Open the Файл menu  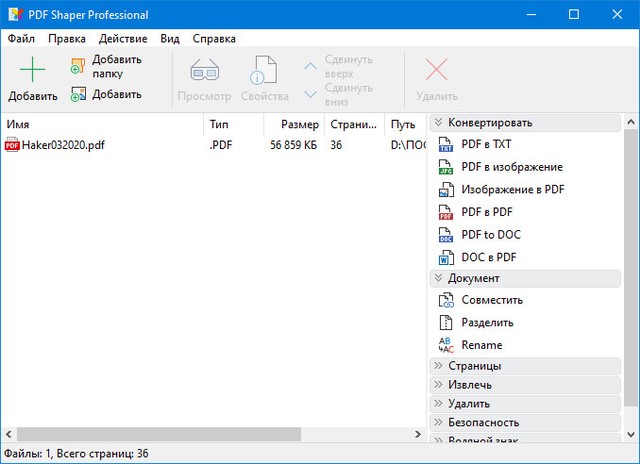click(x=21, y=39)
